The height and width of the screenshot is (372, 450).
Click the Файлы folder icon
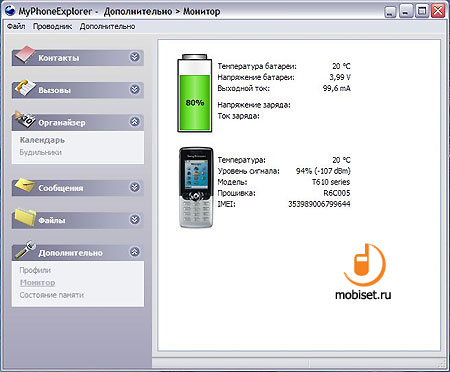pyautogui.click(x=25, y=218)
